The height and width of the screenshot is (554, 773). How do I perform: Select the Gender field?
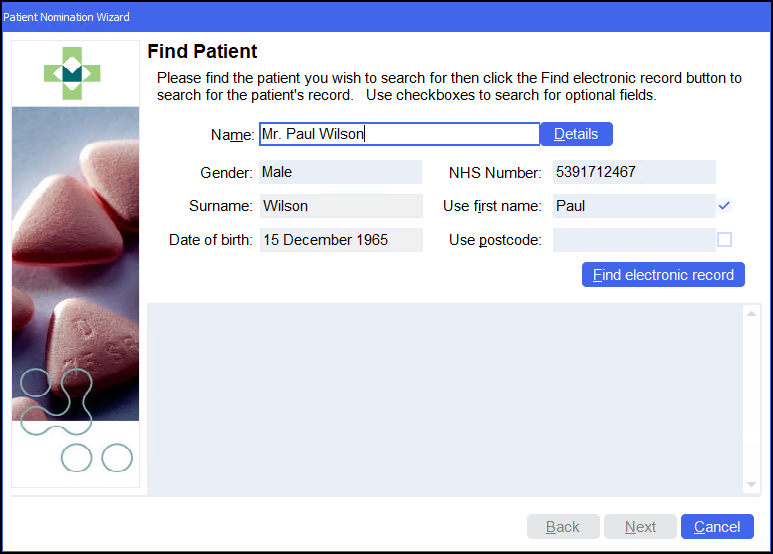pos(340,172)
